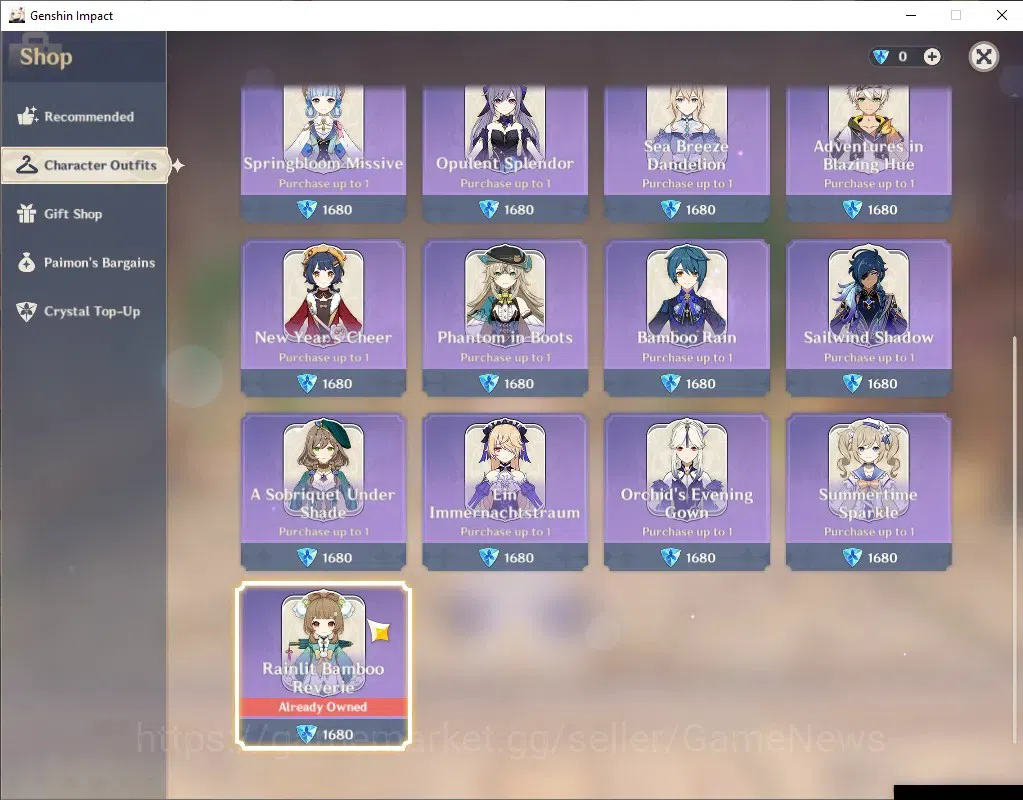Click the Rainlit Bamboo Reverie outfit card
The width and height of the screenshot is (1023, 800).
[324, 666]
